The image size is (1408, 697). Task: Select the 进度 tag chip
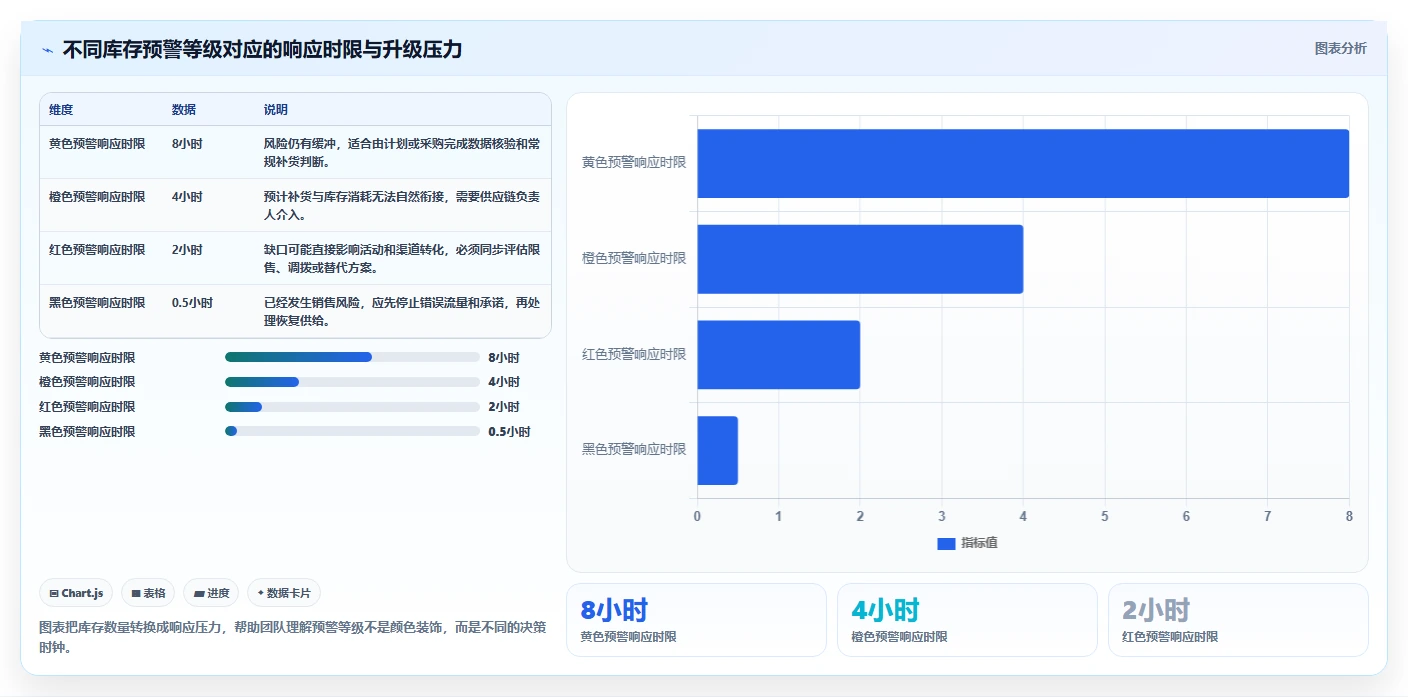click(x=212, y=593)
